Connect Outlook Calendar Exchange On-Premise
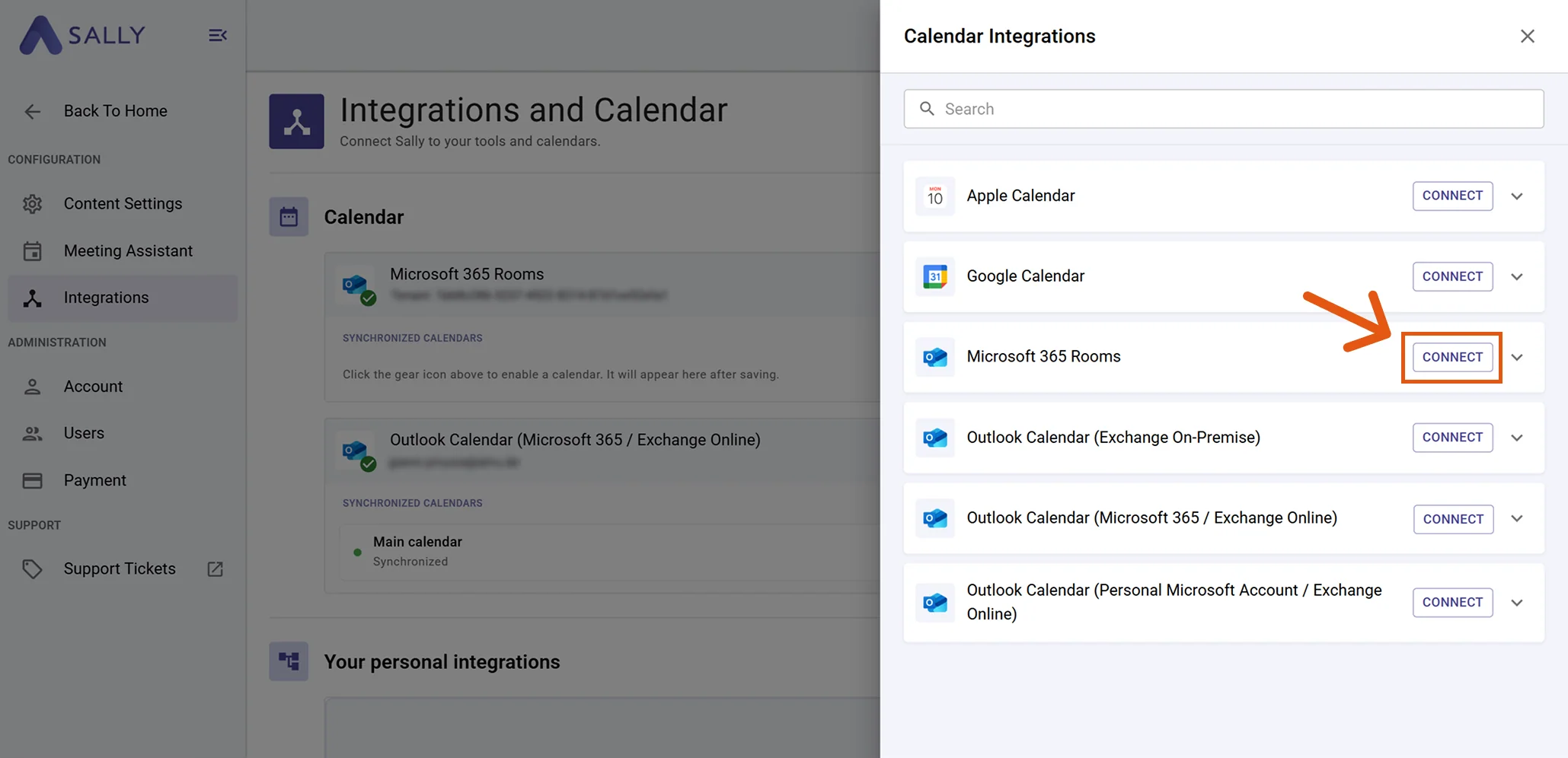 1452,438
